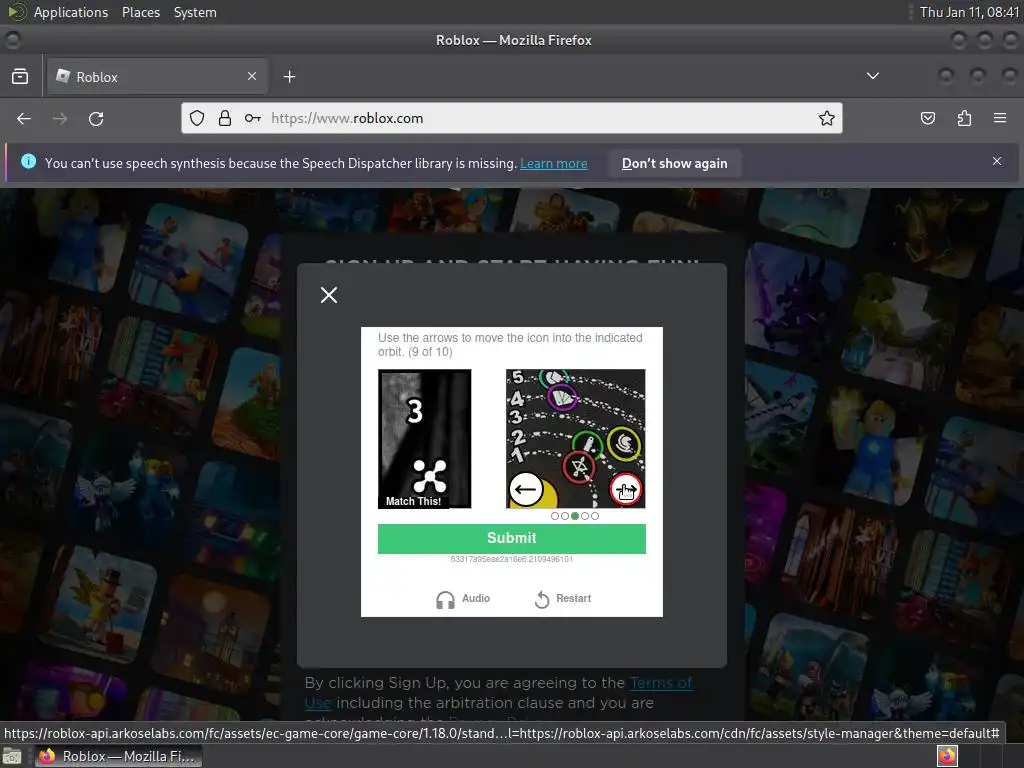Click the Match This reference image
The image size is (1024, 768).
tap(424, 439)
